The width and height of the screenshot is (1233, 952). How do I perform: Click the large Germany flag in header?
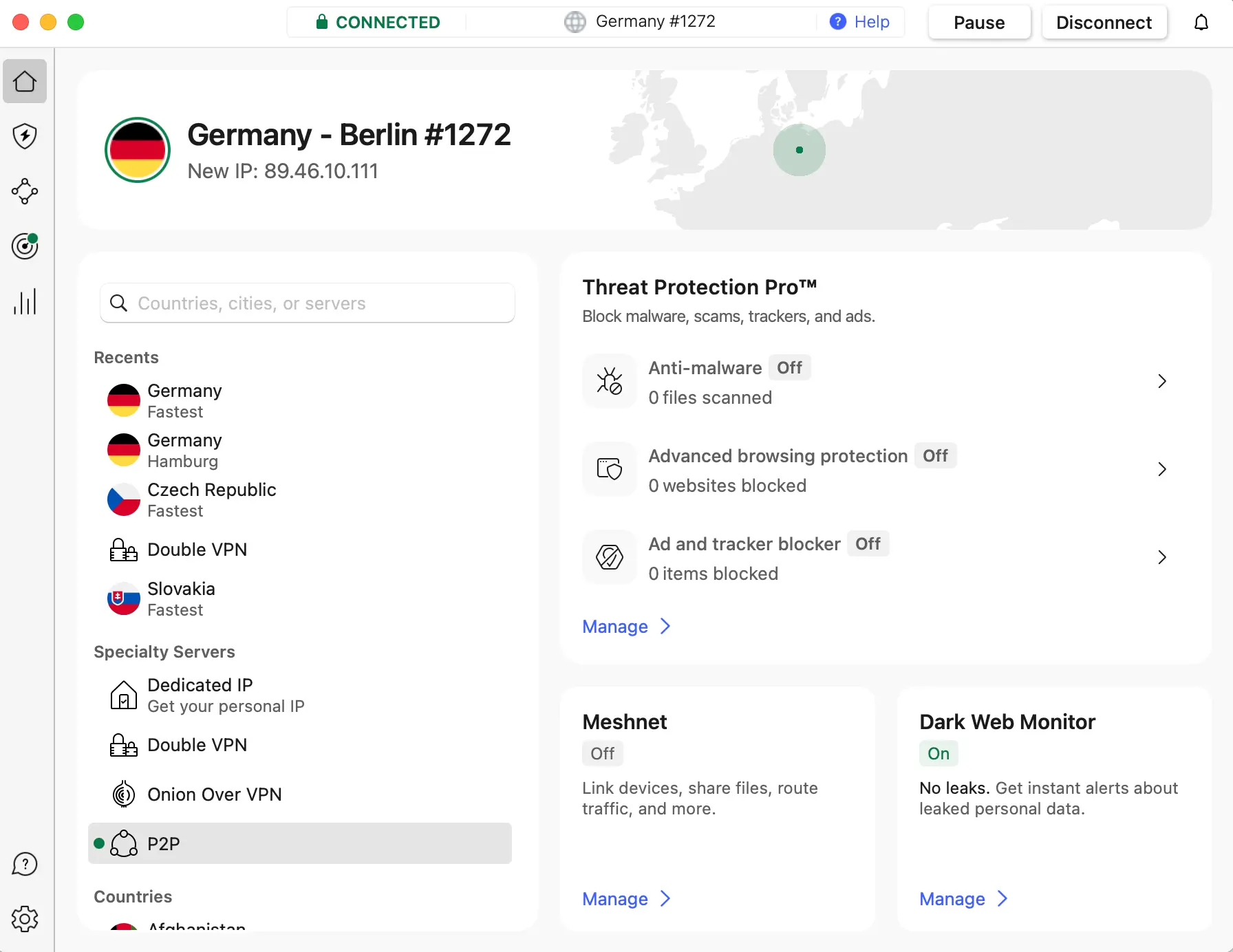click(x=138, y=150)
